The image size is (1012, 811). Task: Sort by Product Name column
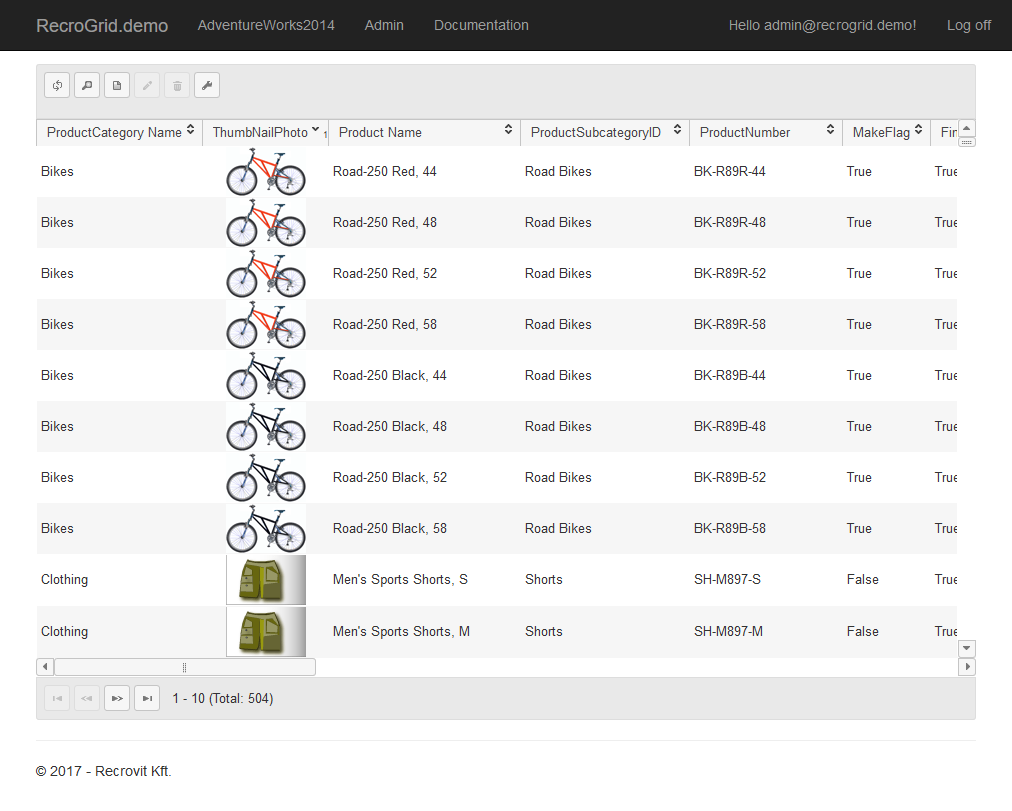pyautogui.click(x=508, y=130)
